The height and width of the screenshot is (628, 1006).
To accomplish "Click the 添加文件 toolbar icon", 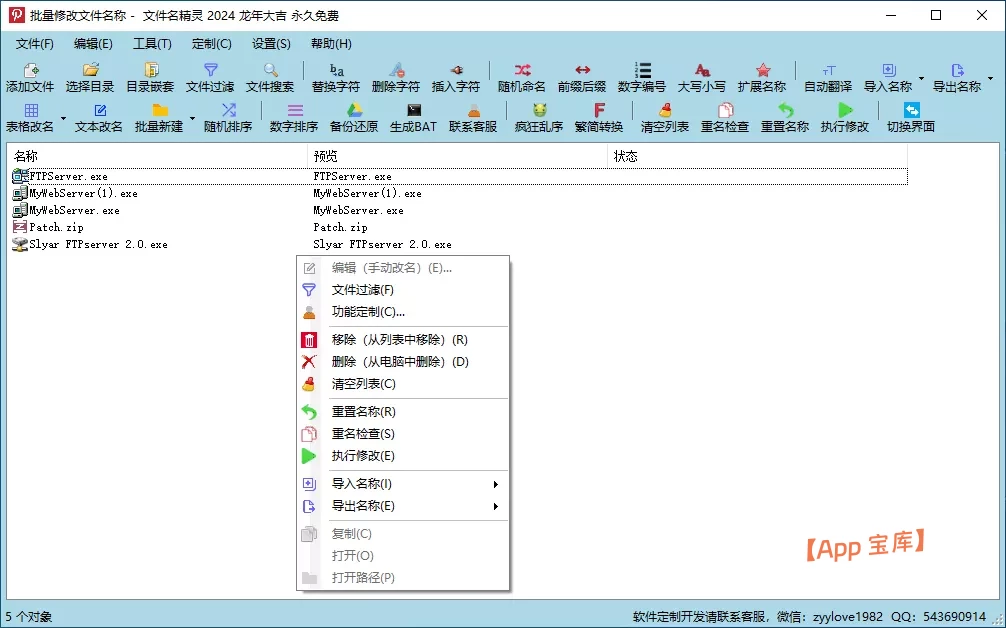I will click(30, 78).
